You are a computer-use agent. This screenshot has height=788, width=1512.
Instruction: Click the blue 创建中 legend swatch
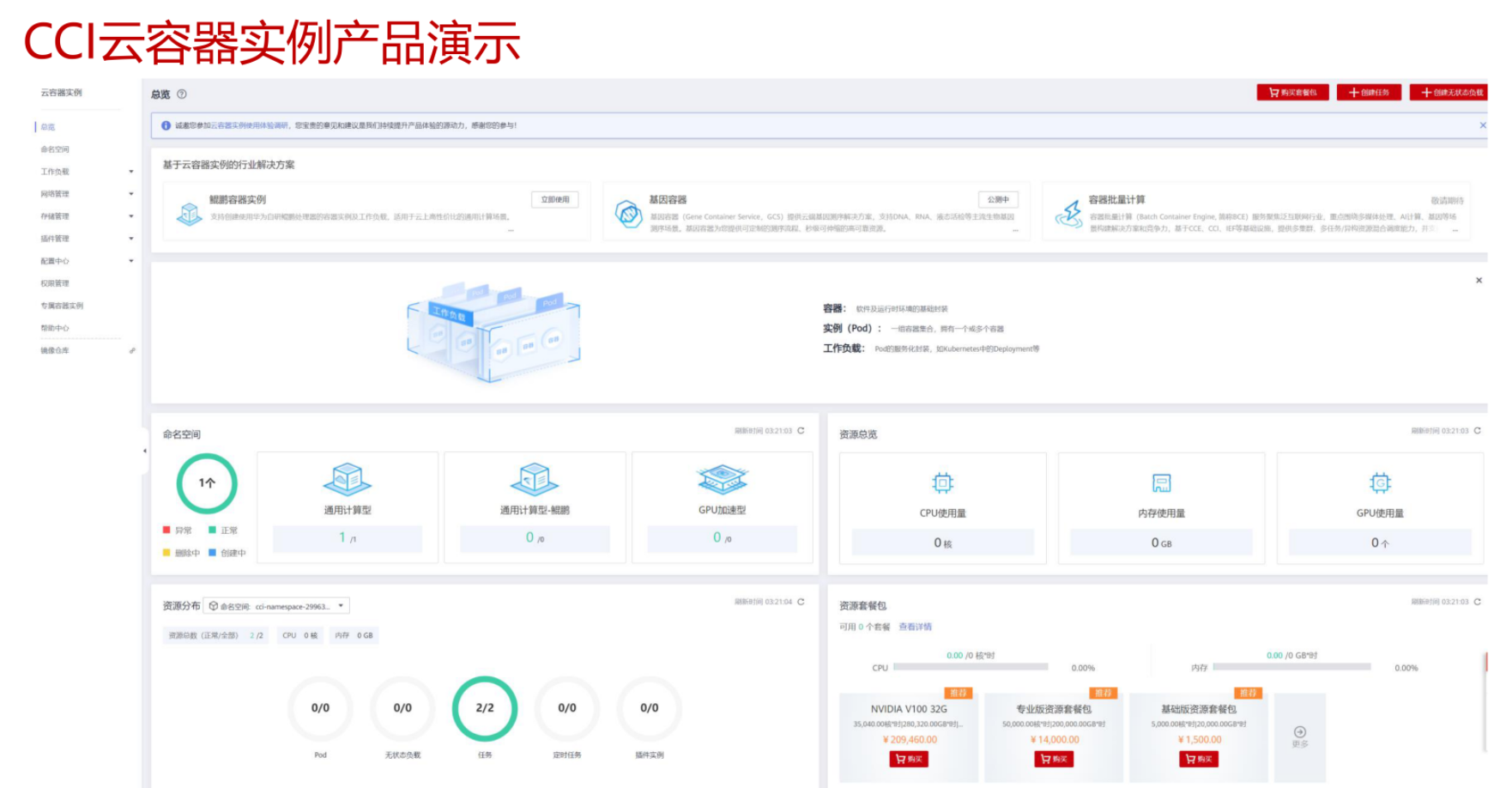click(212, 553)
